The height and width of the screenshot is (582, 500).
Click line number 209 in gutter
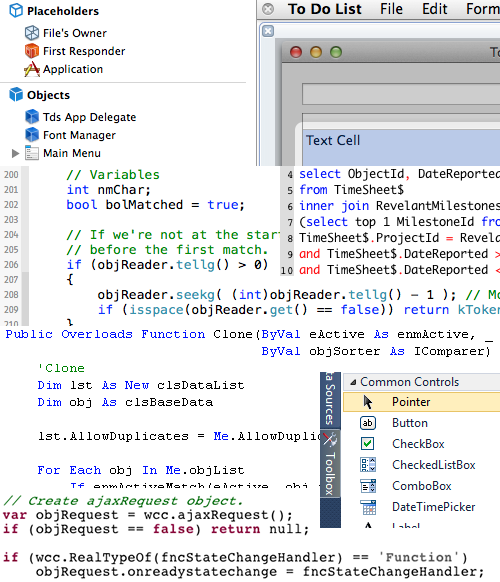11,310
